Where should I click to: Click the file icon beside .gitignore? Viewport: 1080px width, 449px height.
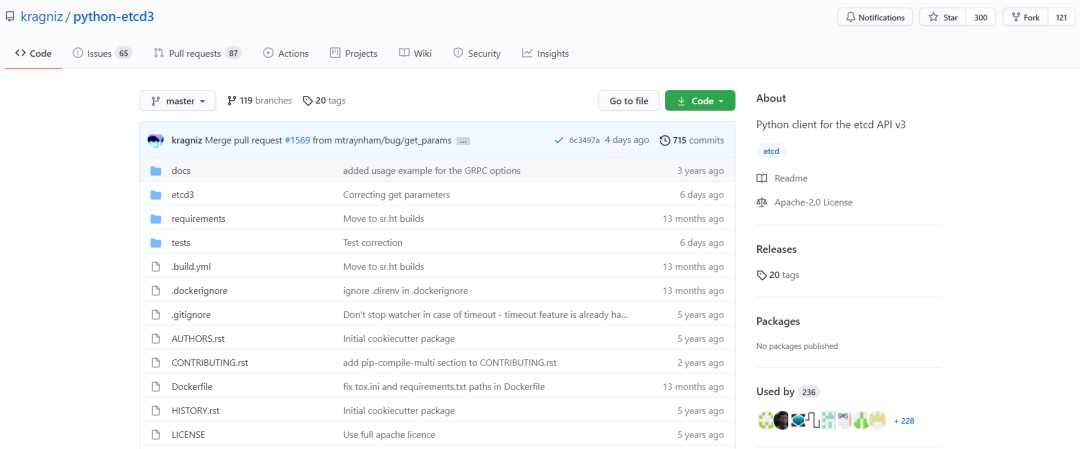pyautogui.click(x=156, y=315)
